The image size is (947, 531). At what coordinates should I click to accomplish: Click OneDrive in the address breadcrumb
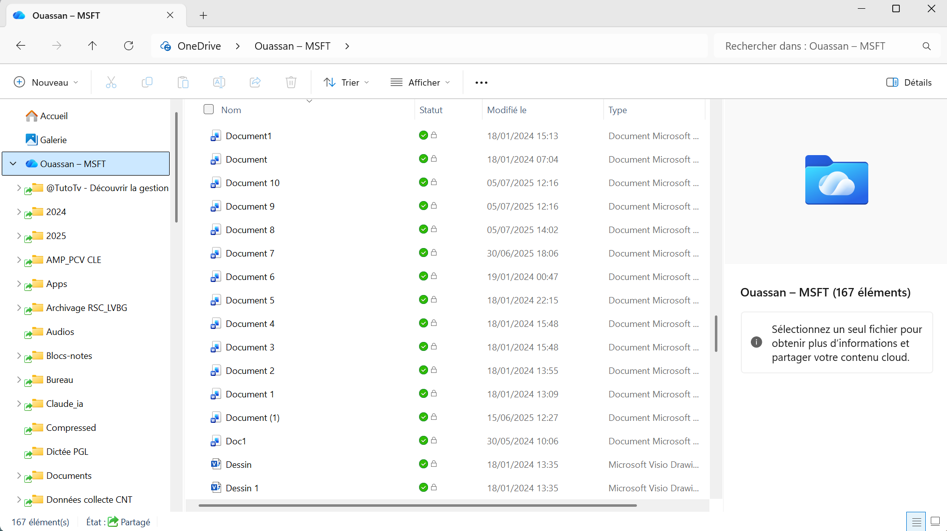point(199,46)
